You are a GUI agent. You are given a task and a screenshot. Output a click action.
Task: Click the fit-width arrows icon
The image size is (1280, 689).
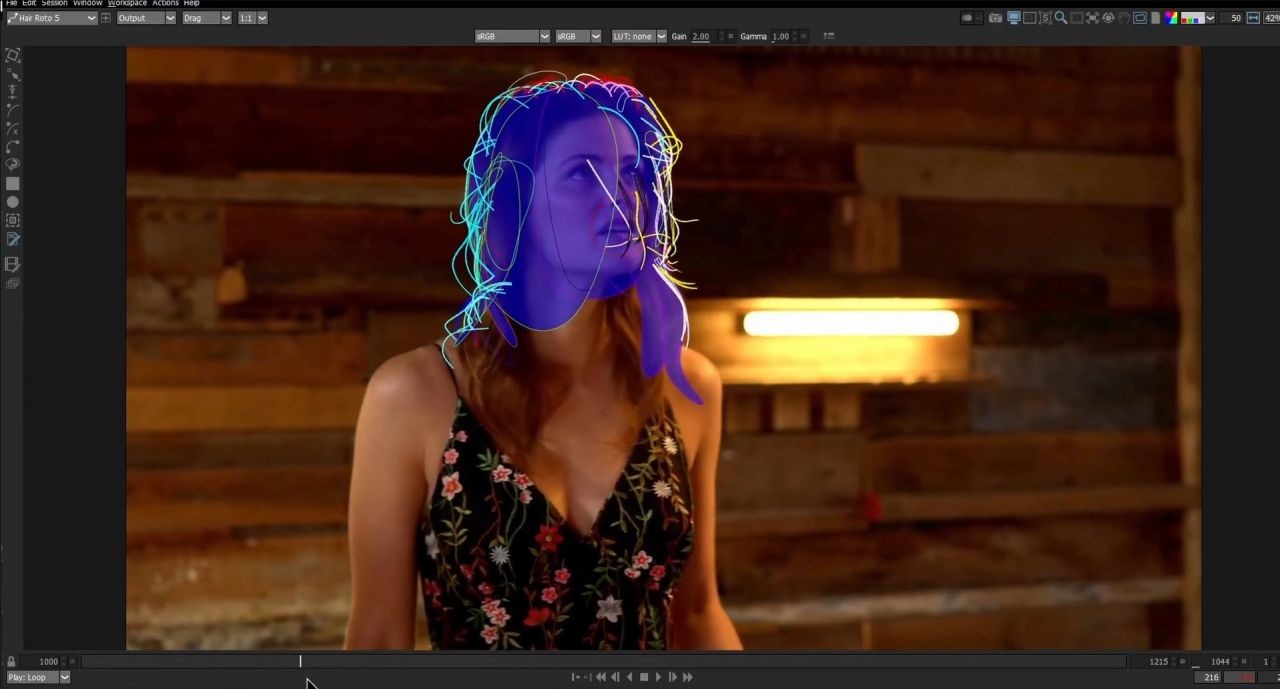tap(1253, 18)
